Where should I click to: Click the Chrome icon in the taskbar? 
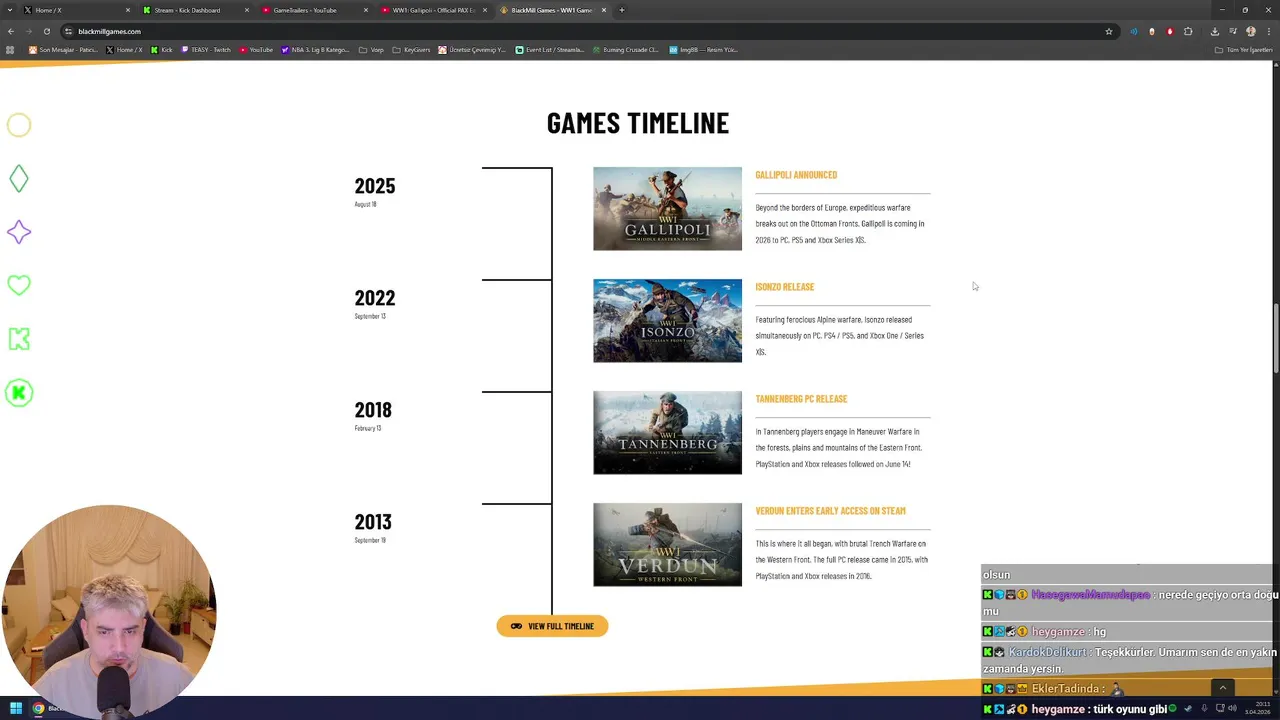(38, 708)
